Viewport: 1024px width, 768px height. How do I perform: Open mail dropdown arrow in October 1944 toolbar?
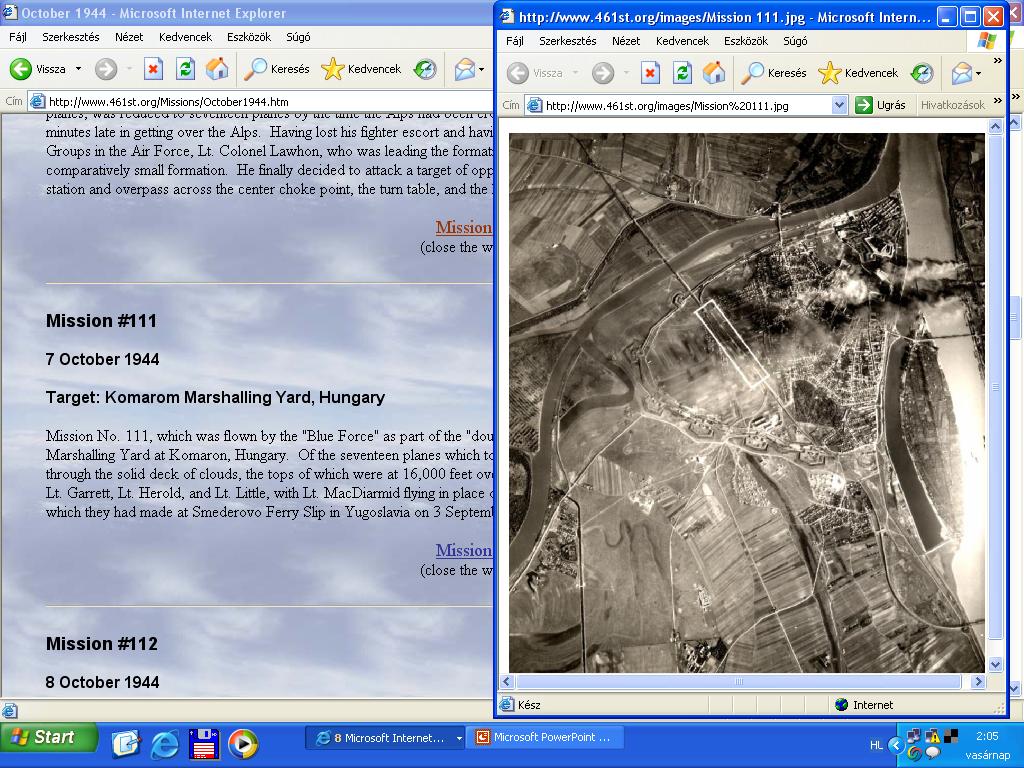(482, 69)
